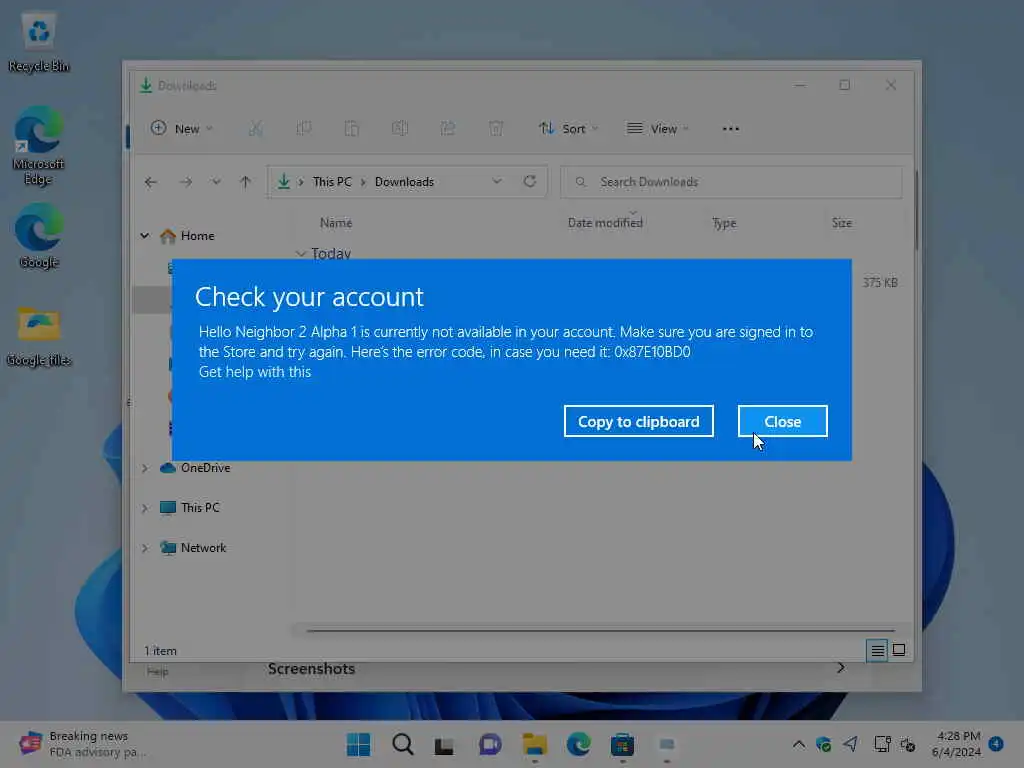Open the New item menu in File Explorer

point(182,129)
